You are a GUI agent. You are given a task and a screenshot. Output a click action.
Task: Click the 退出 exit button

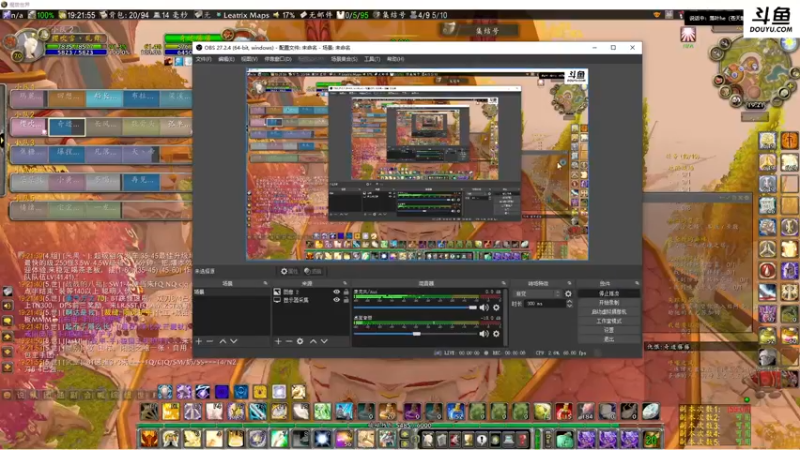point(609,339)
